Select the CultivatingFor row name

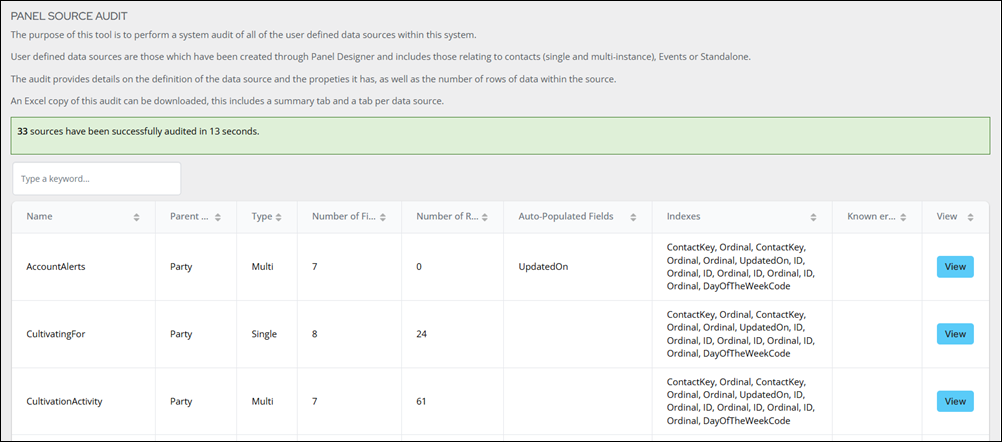(x=59, y=334)
